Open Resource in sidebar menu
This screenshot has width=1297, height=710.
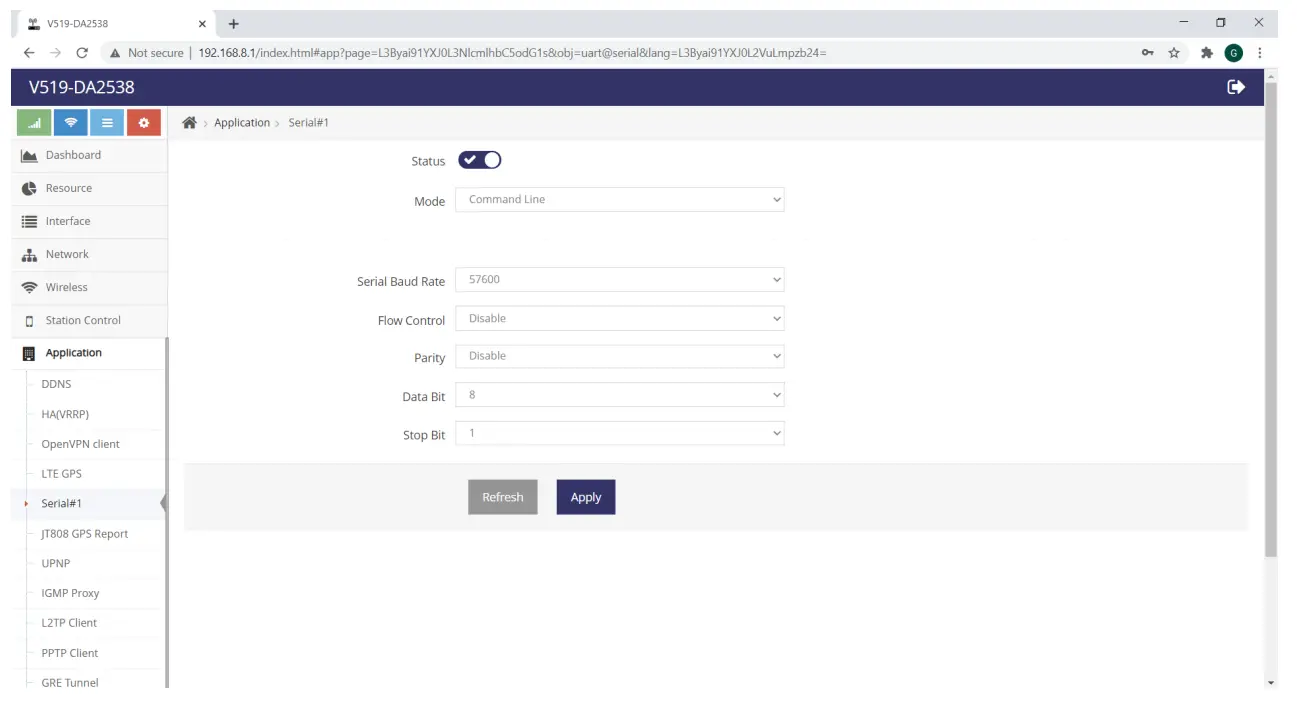click(x=89, y=188)
